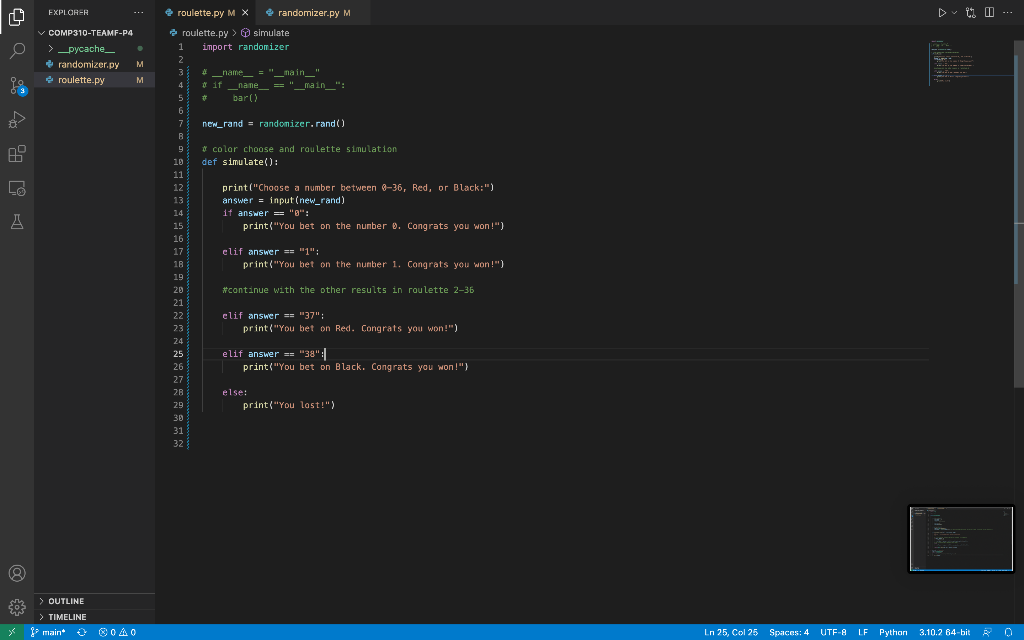This screenshot has width=1024, height=640.
Task: Open the Extensions view
Action: [x=17, y=154]
